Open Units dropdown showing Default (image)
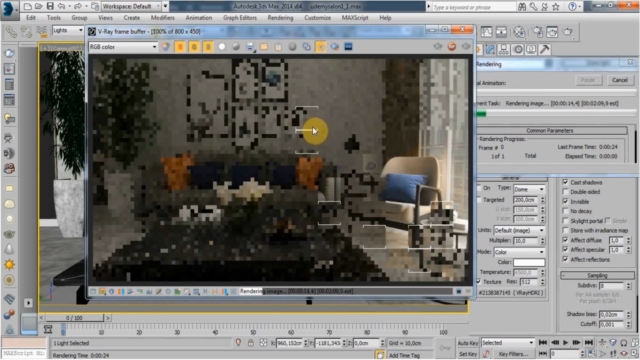This screenshot has height=360, width=640. point(519,231)
